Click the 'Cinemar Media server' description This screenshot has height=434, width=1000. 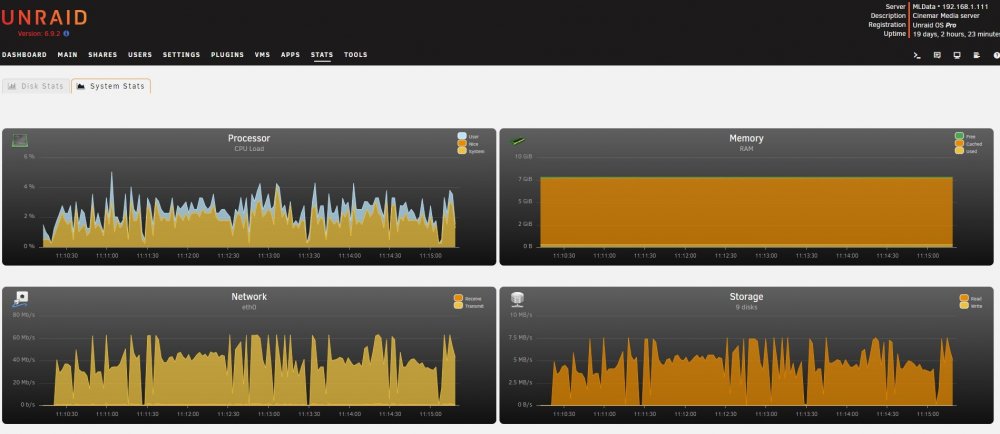point(946,15)
